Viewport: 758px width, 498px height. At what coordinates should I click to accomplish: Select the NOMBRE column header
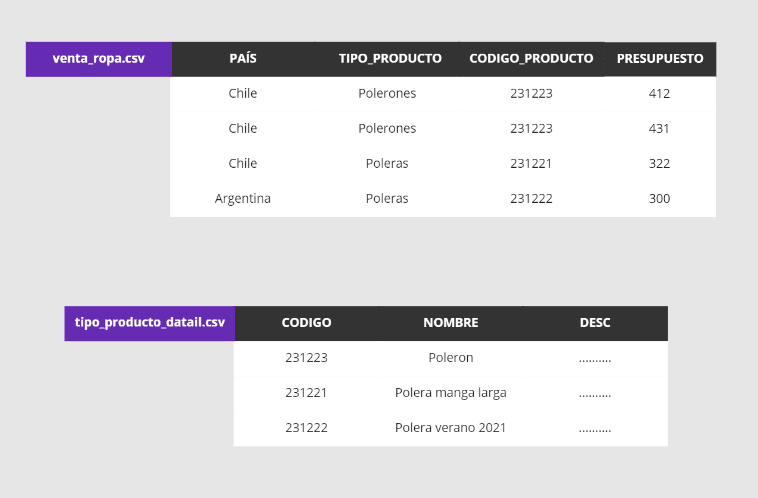[x=451, y=323]
